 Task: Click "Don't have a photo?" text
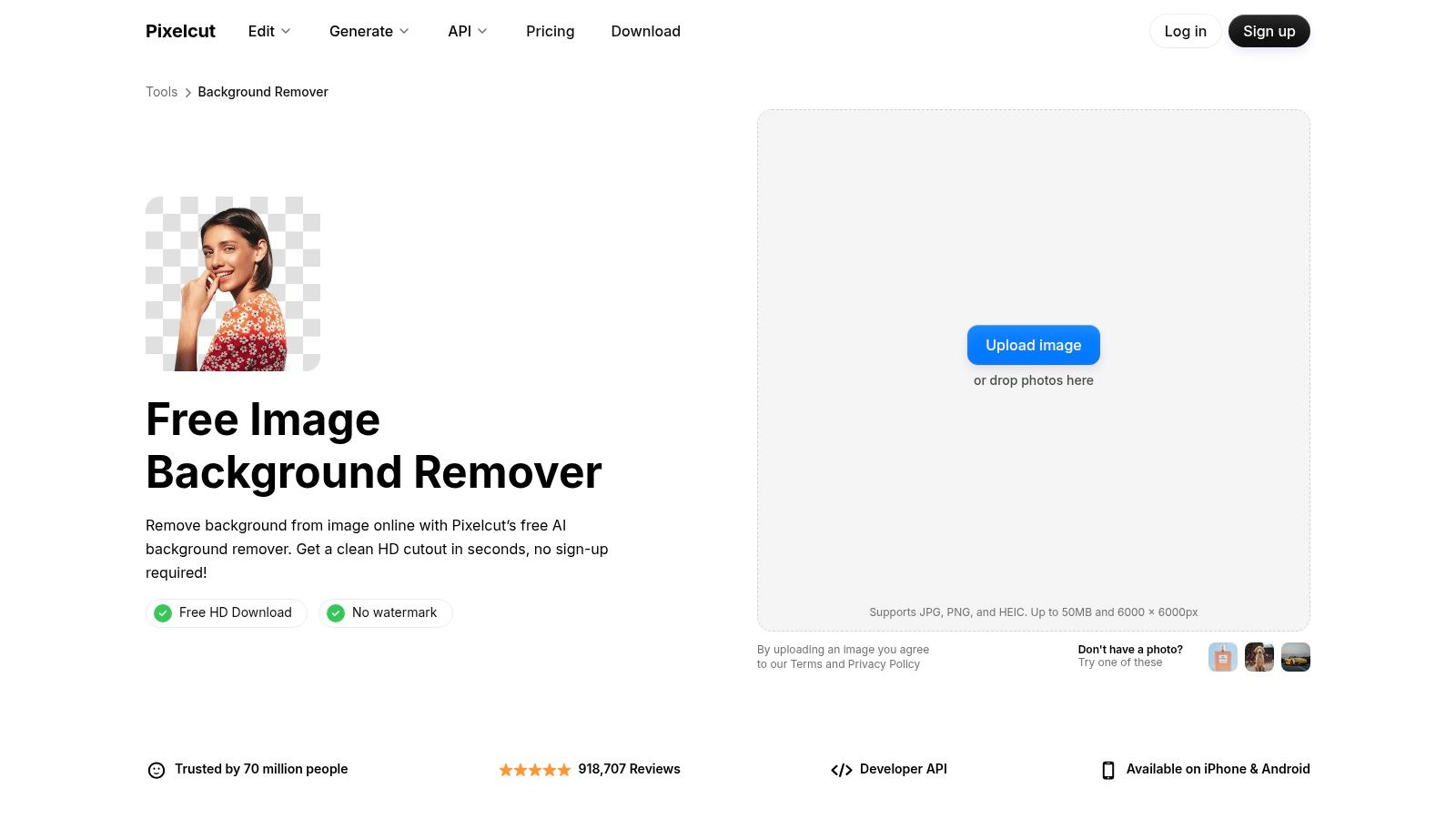click(1130, 650)
